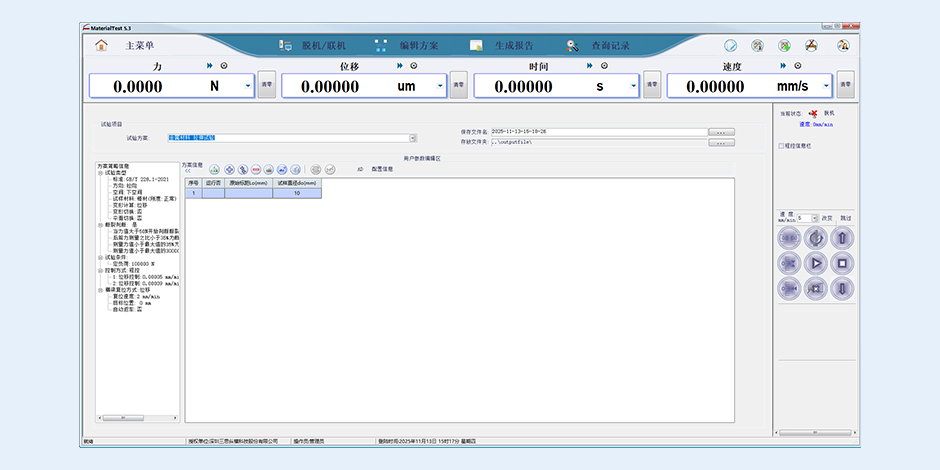Image resolution: width=940 pixels, height=470 pixels.
Task: Click the first icon in 方案信息 toolbar
Action: tap(215, 170)
